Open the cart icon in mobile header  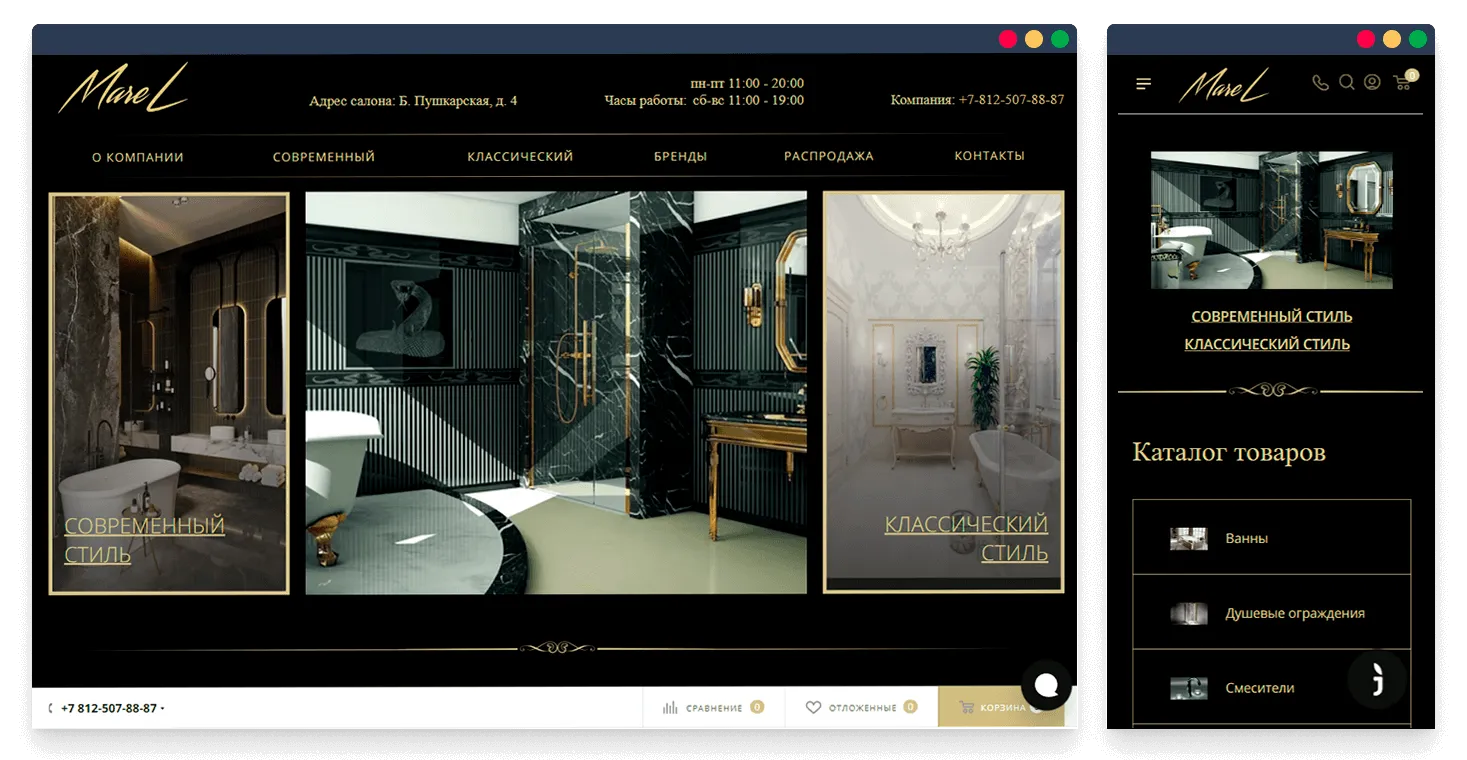click(x=1403, y=83)
